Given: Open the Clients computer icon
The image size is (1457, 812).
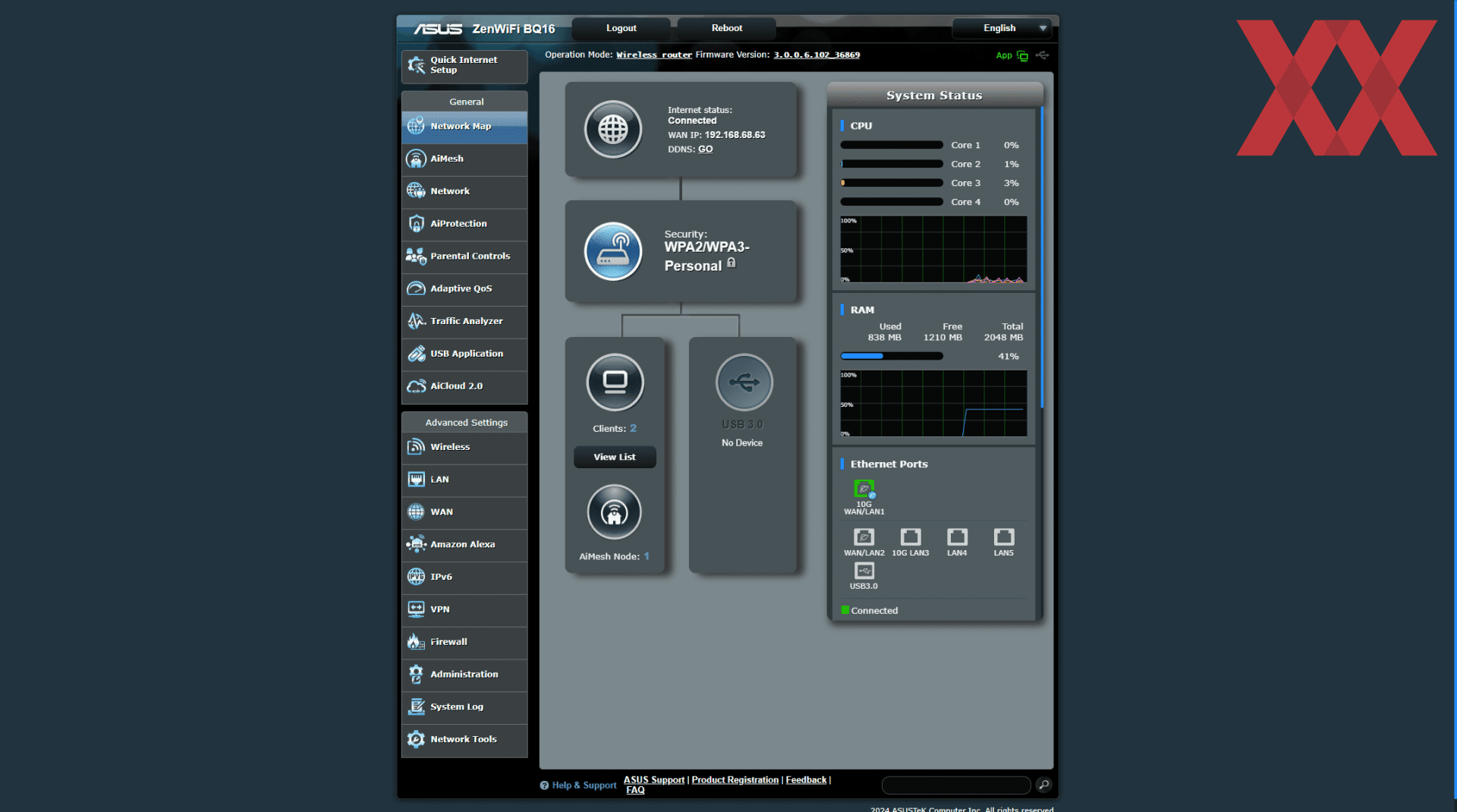Looking at the screenshot, I should pyautogui.click(x=615, y=382).
